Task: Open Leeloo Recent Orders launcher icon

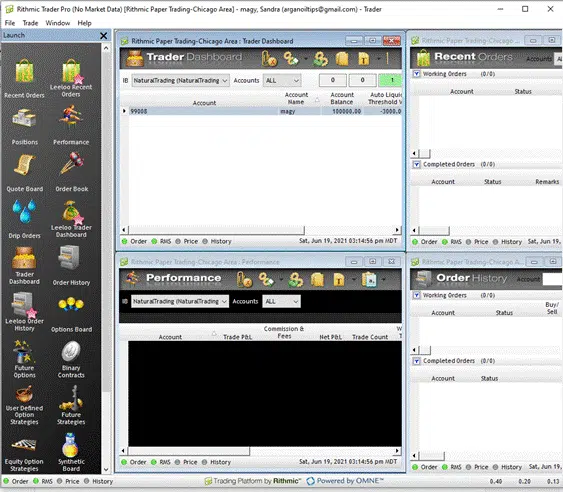Action: pyautogui.click(x=71, y=78)
